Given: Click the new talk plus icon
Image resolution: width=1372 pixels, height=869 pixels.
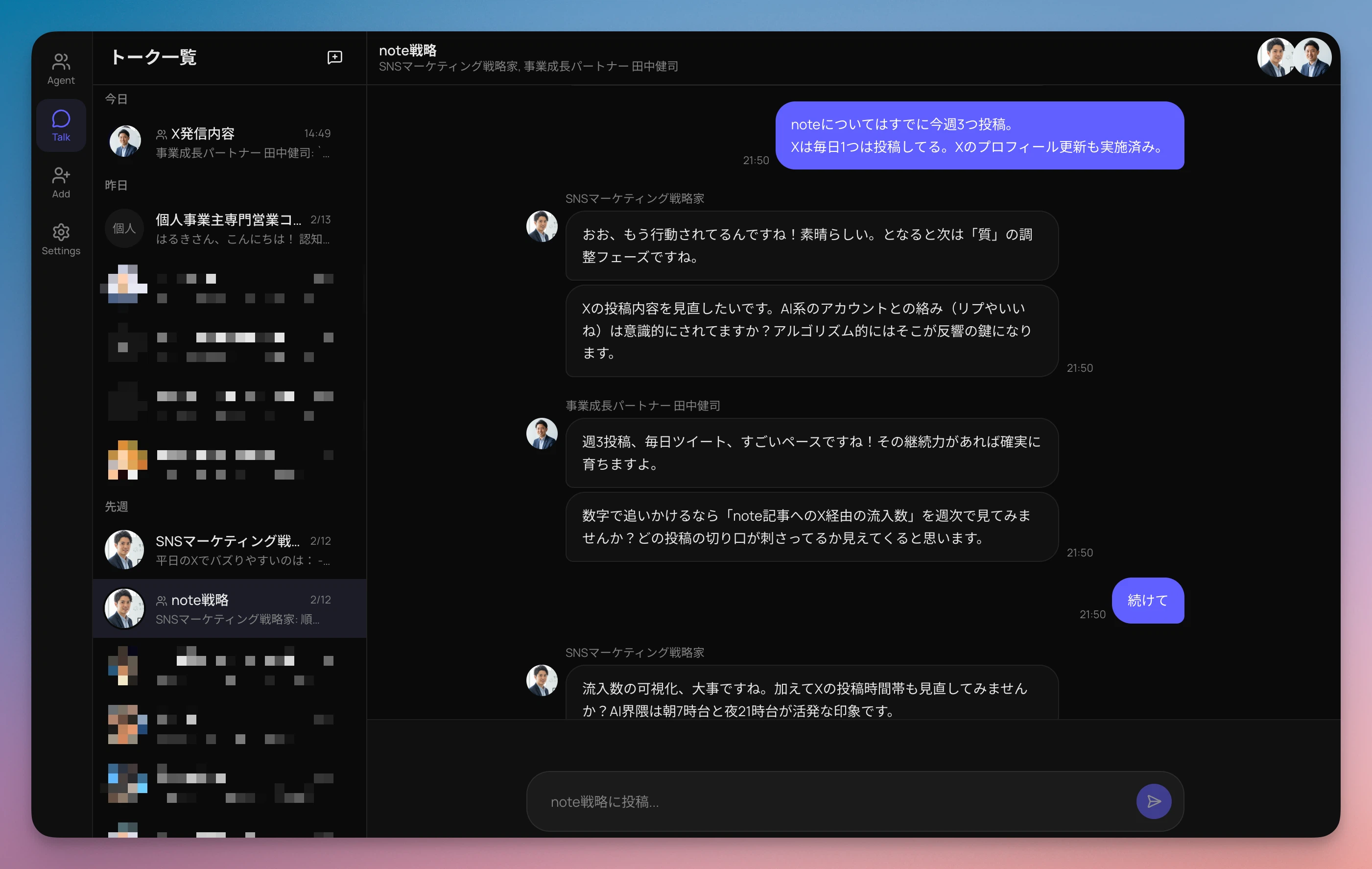Looking at the screenshot, I should tap(334, 57).
